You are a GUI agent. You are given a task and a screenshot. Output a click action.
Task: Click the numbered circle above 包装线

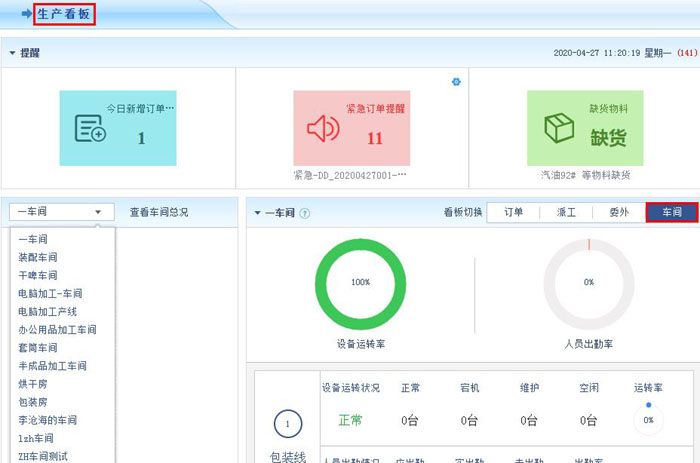point(288,425)
